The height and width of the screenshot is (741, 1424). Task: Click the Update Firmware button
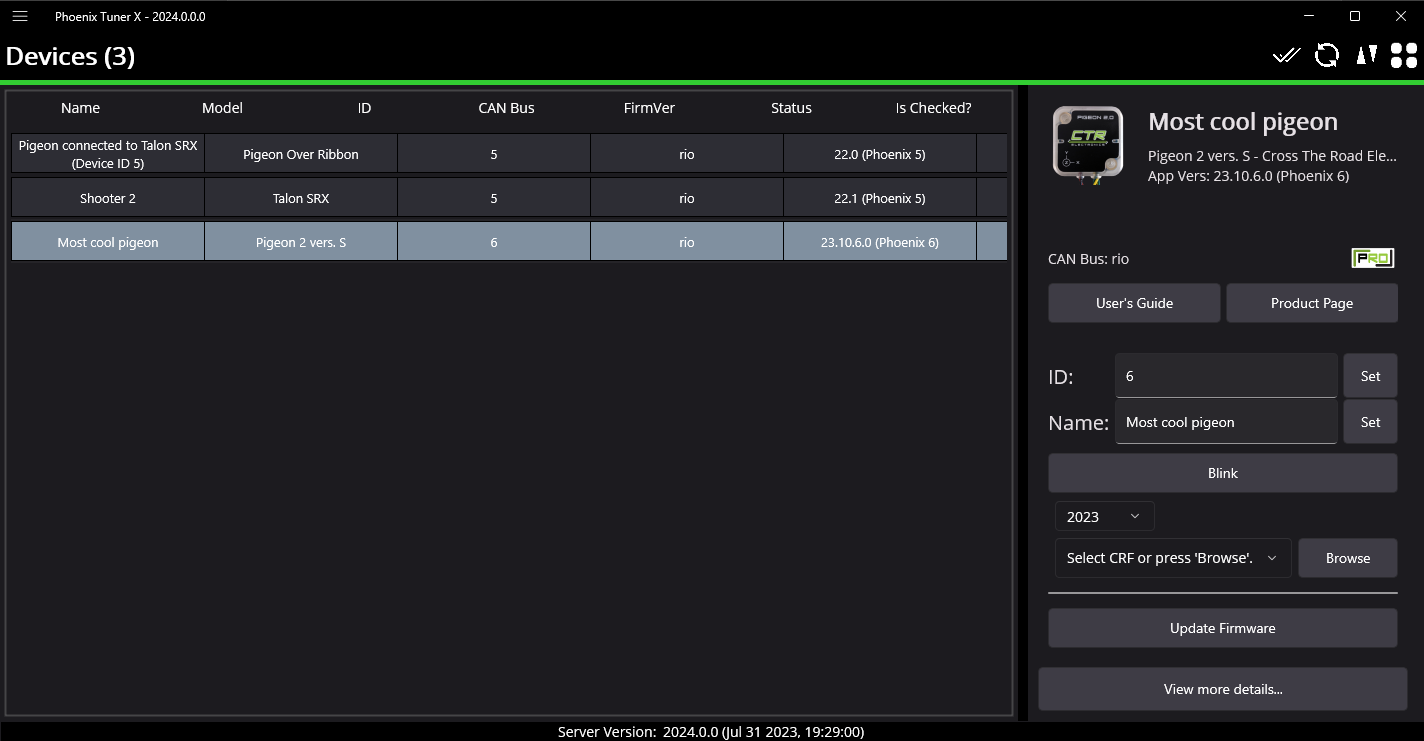click(1223, 628)
